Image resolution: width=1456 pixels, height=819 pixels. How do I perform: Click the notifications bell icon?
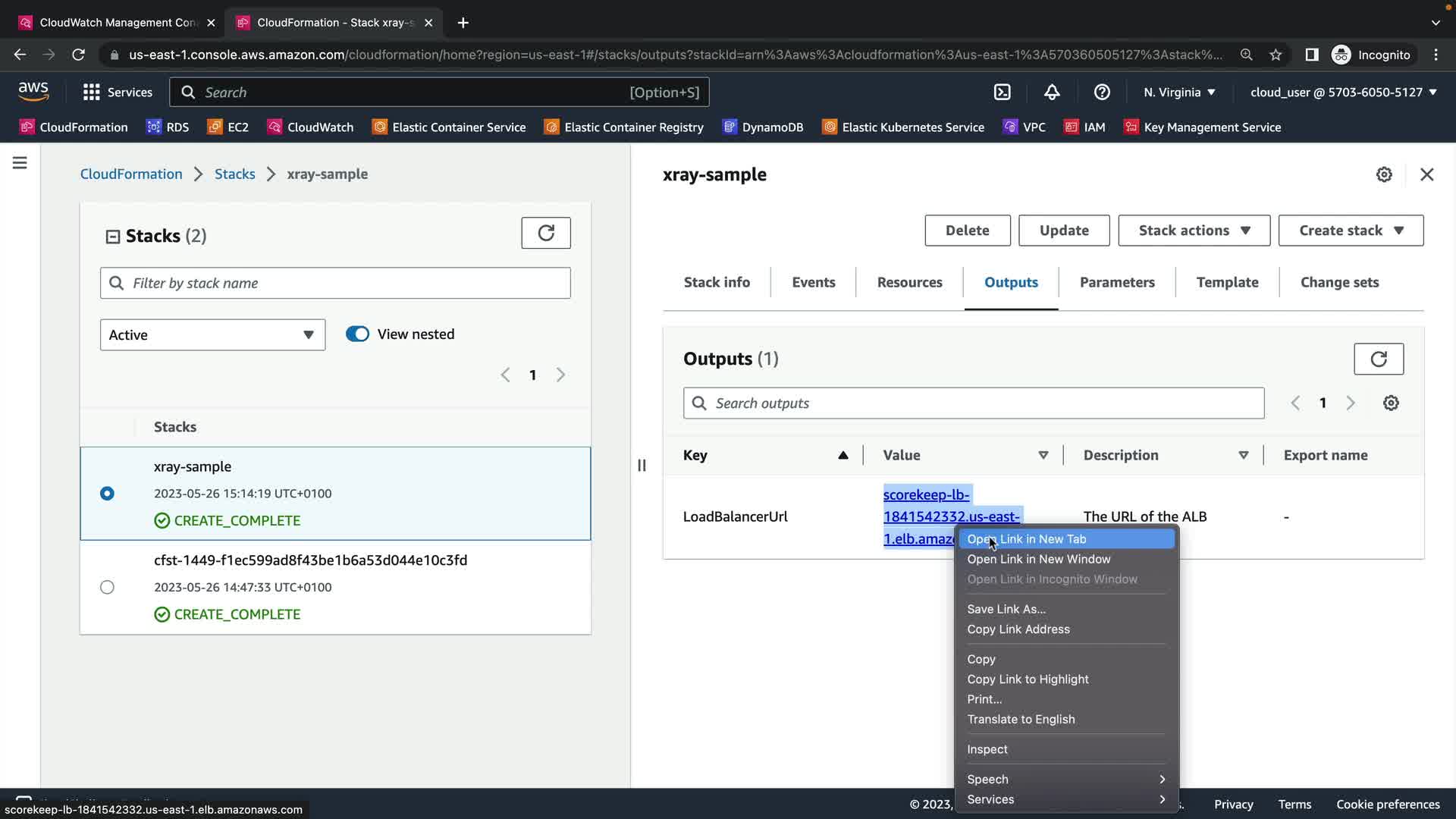1052,93
